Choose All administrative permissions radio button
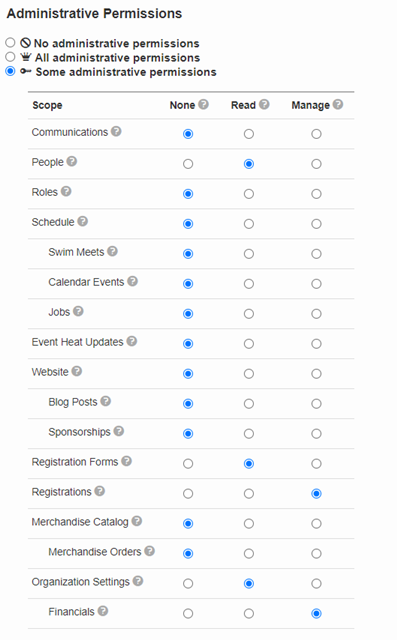The width and height of the screenshot is (397, 640). 10,57
